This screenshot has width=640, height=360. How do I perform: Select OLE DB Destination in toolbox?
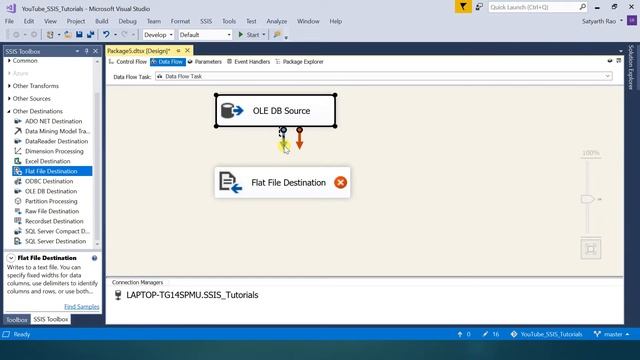(52, 191)
